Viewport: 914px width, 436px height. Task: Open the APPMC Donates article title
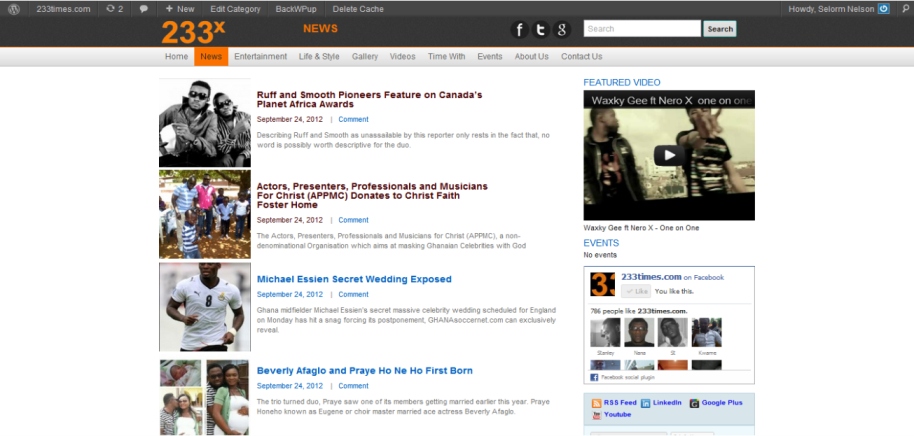(372, 196)
